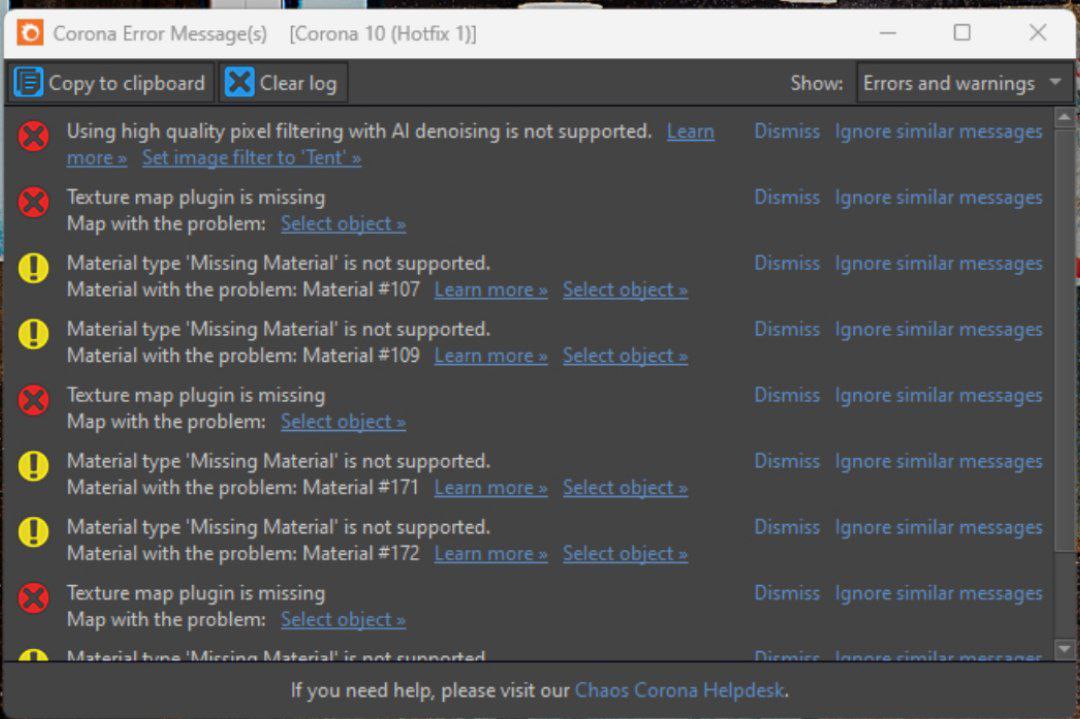Ignore similar messages for Material #172 warning
This screenshot has width=1080, height=719.
938,527
